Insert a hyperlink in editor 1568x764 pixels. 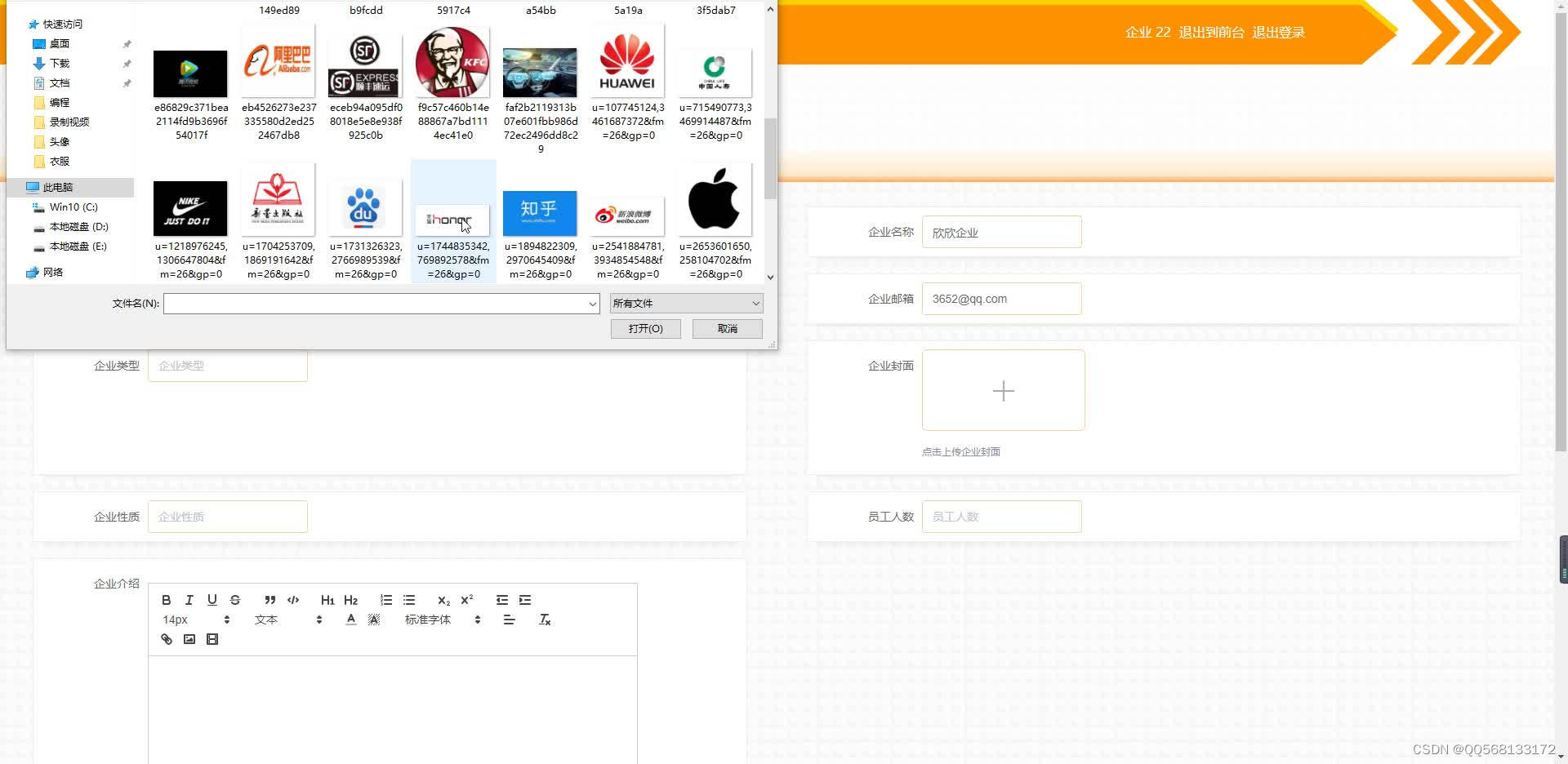pyautogui.click(x=167, y=639)
